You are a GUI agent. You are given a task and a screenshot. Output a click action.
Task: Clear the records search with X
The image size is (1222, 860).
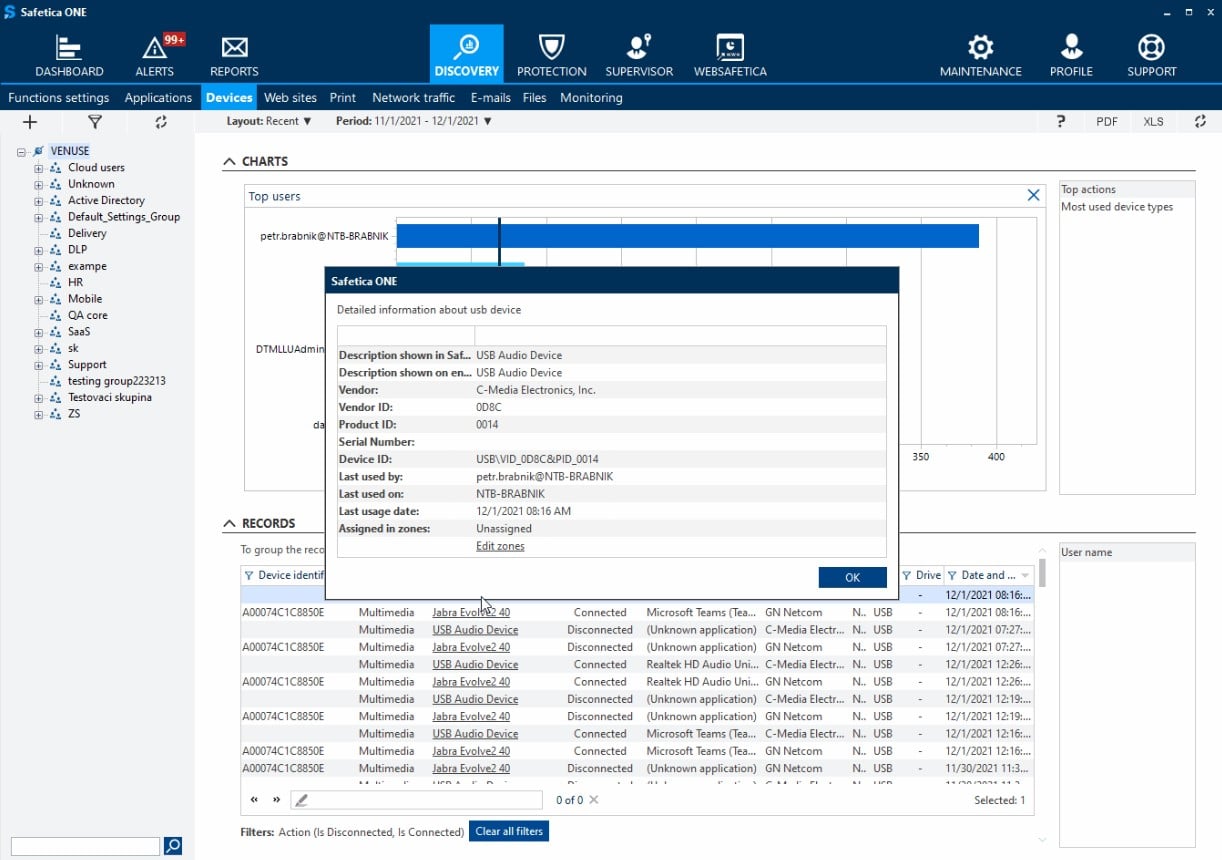pos(594,800)
